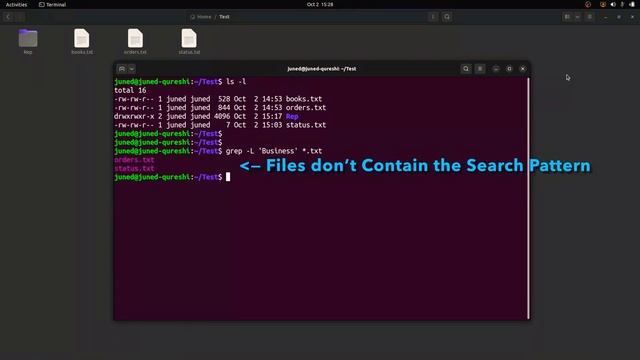Click the grep -L 'Business' *.txt command
This screenshot has width=640, height=360.
(x=274, y=151)
